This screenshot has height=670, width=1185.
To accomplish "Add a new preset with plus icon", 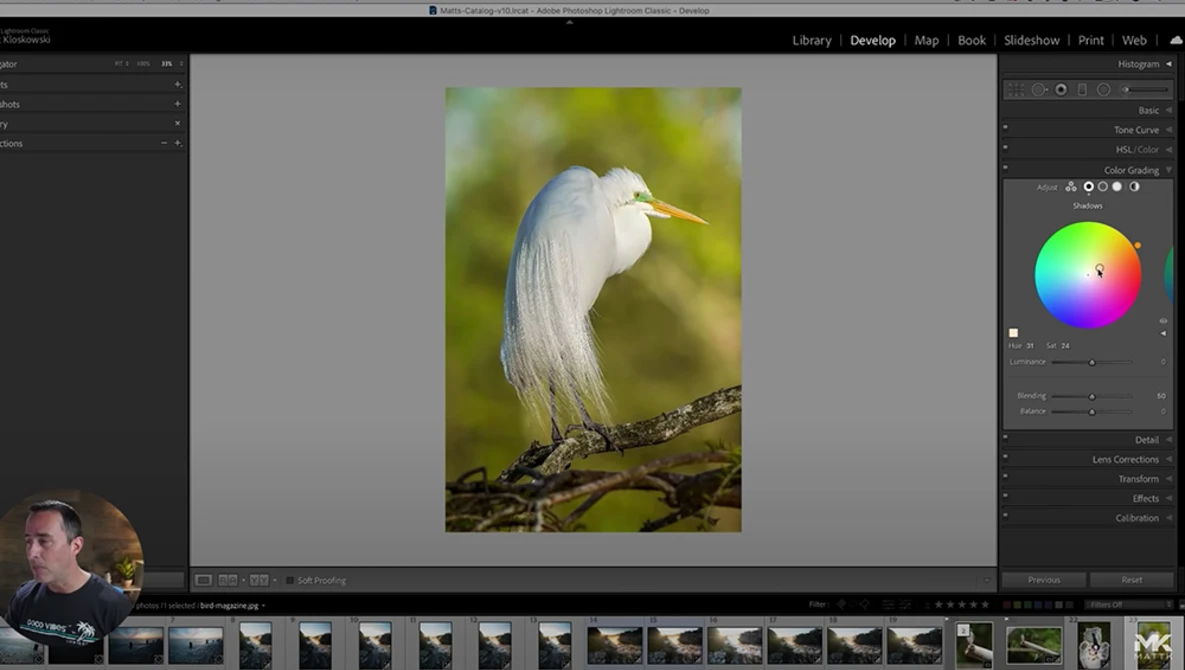I will [178, 85].
